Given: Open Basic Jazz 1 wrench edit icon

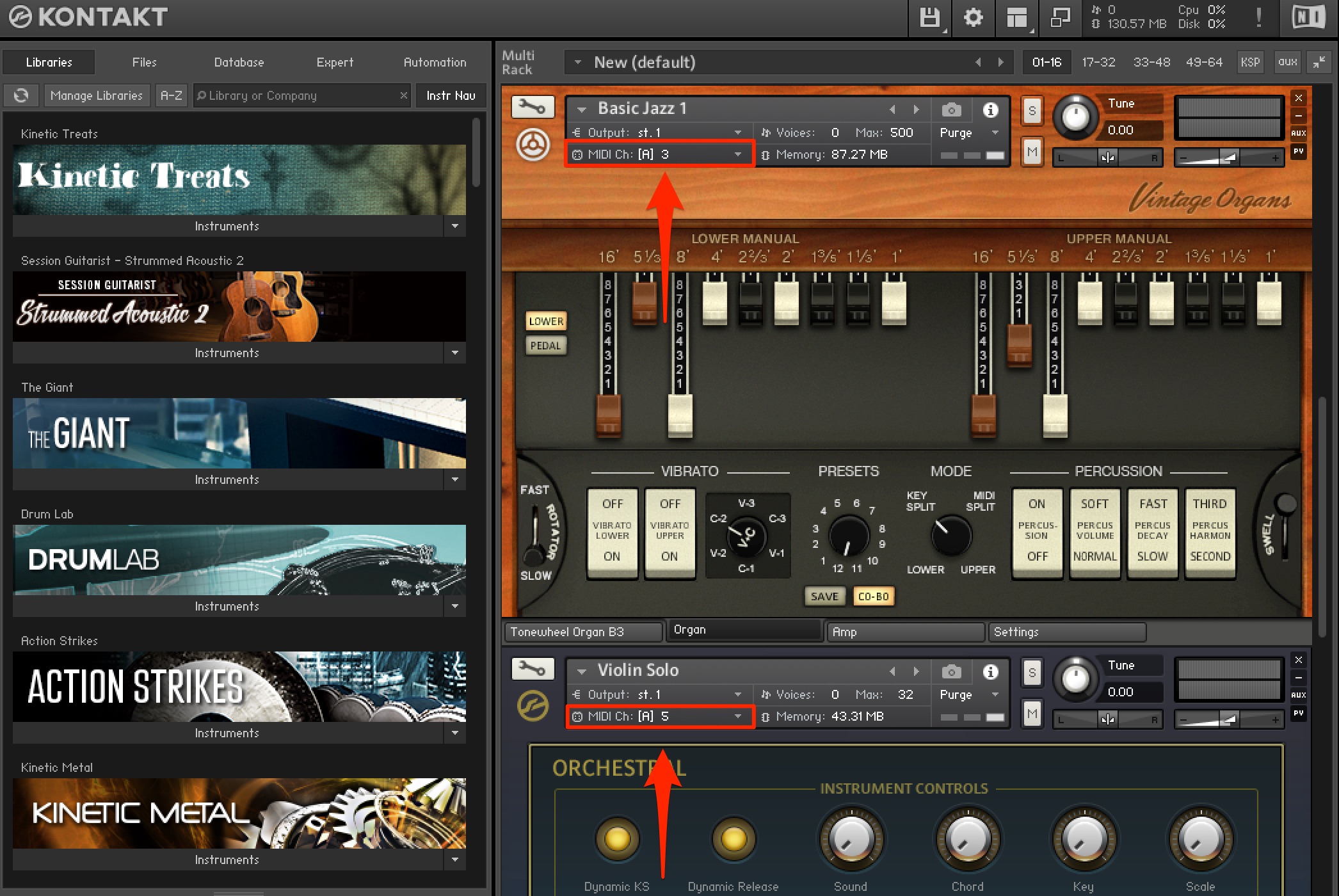Looking at the screenshot, I should point(533,107).
